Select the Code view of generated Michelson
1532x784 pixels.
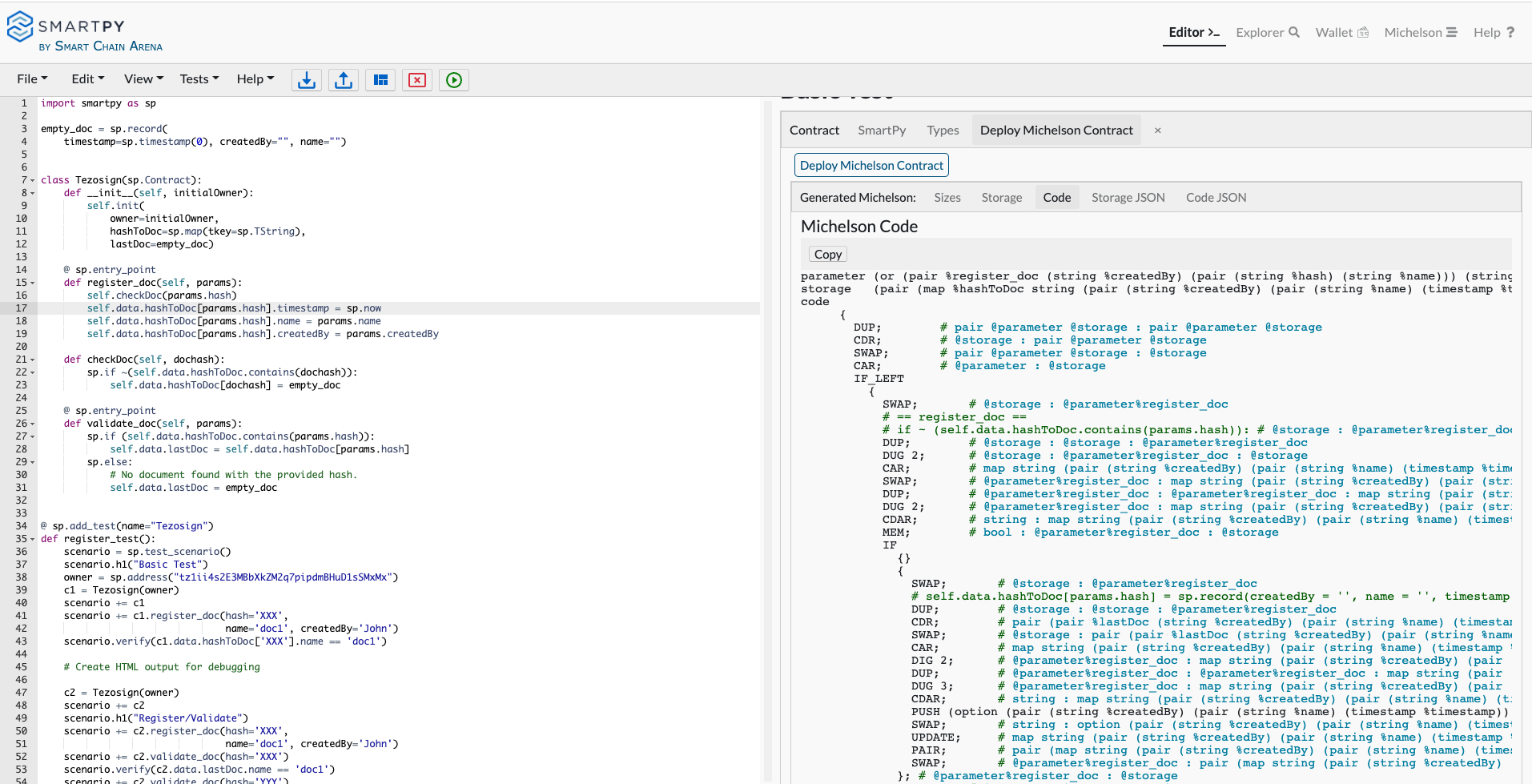1057,198
